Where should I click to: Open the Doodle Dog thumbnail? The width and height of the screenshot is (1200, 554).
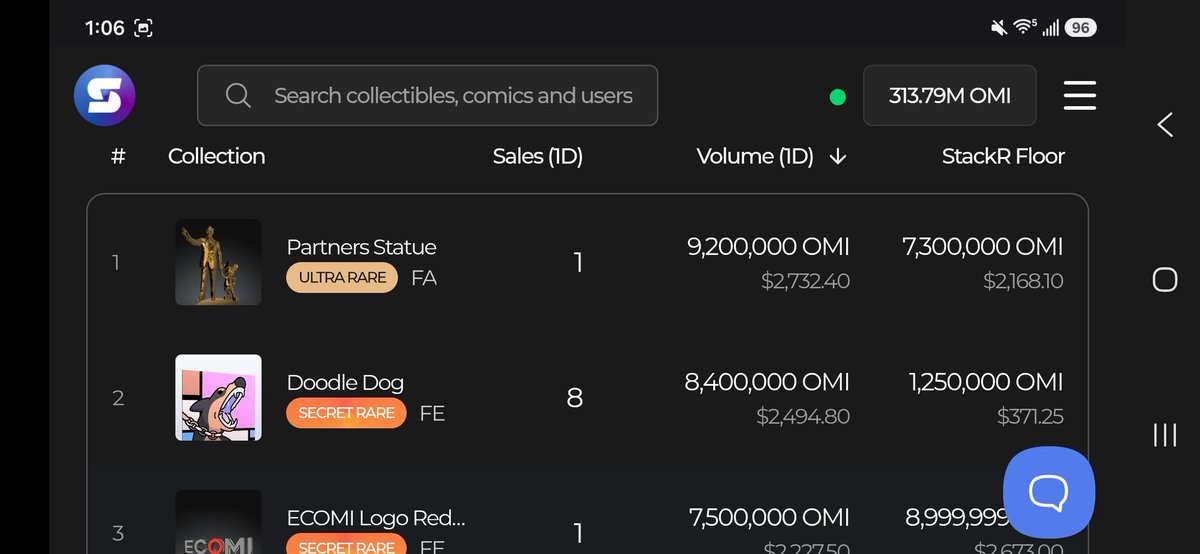[218, 397]
